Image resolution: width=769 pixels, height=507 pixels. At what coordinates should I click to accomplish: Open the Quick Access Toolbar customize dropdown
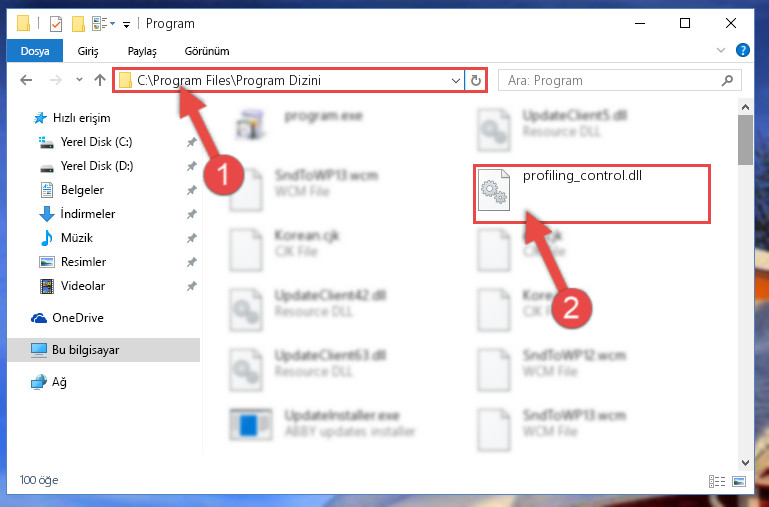click(x=127, y=24)
